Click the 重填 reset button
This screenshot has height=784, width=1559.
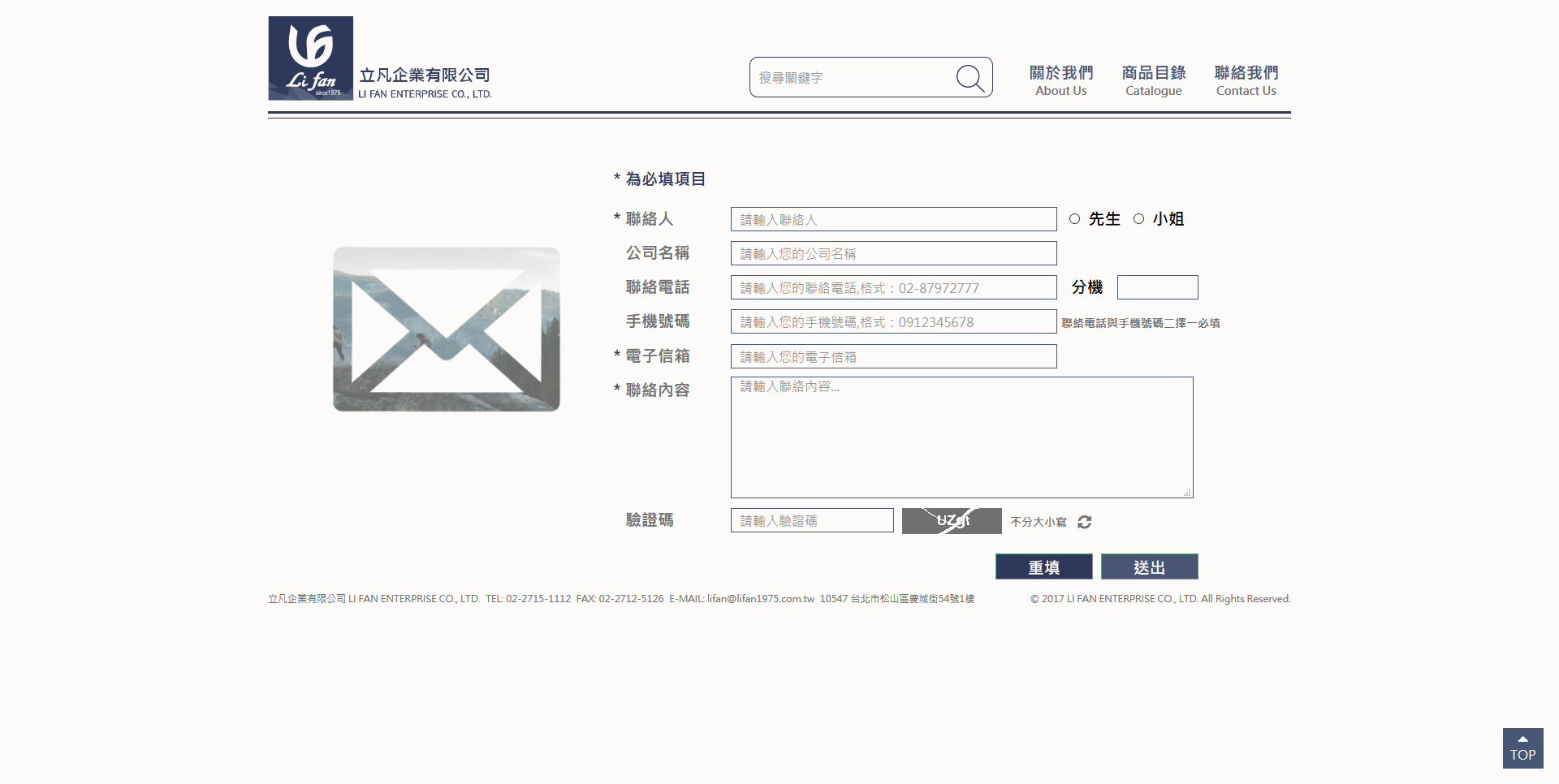click(1043, 566)
